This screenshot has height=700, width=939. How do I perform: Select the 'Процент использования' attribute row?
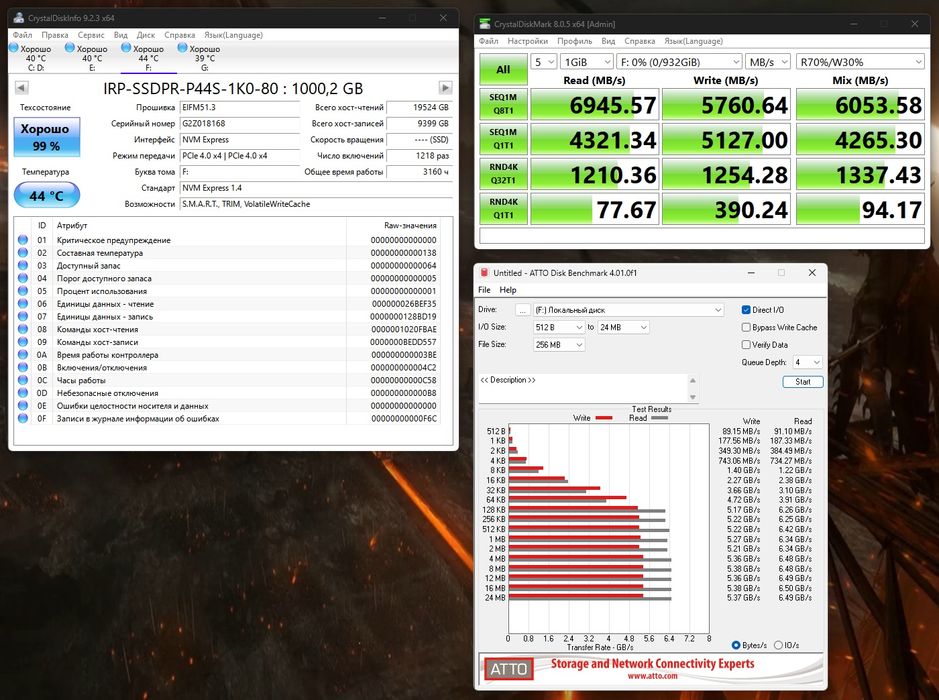point(228,291)
